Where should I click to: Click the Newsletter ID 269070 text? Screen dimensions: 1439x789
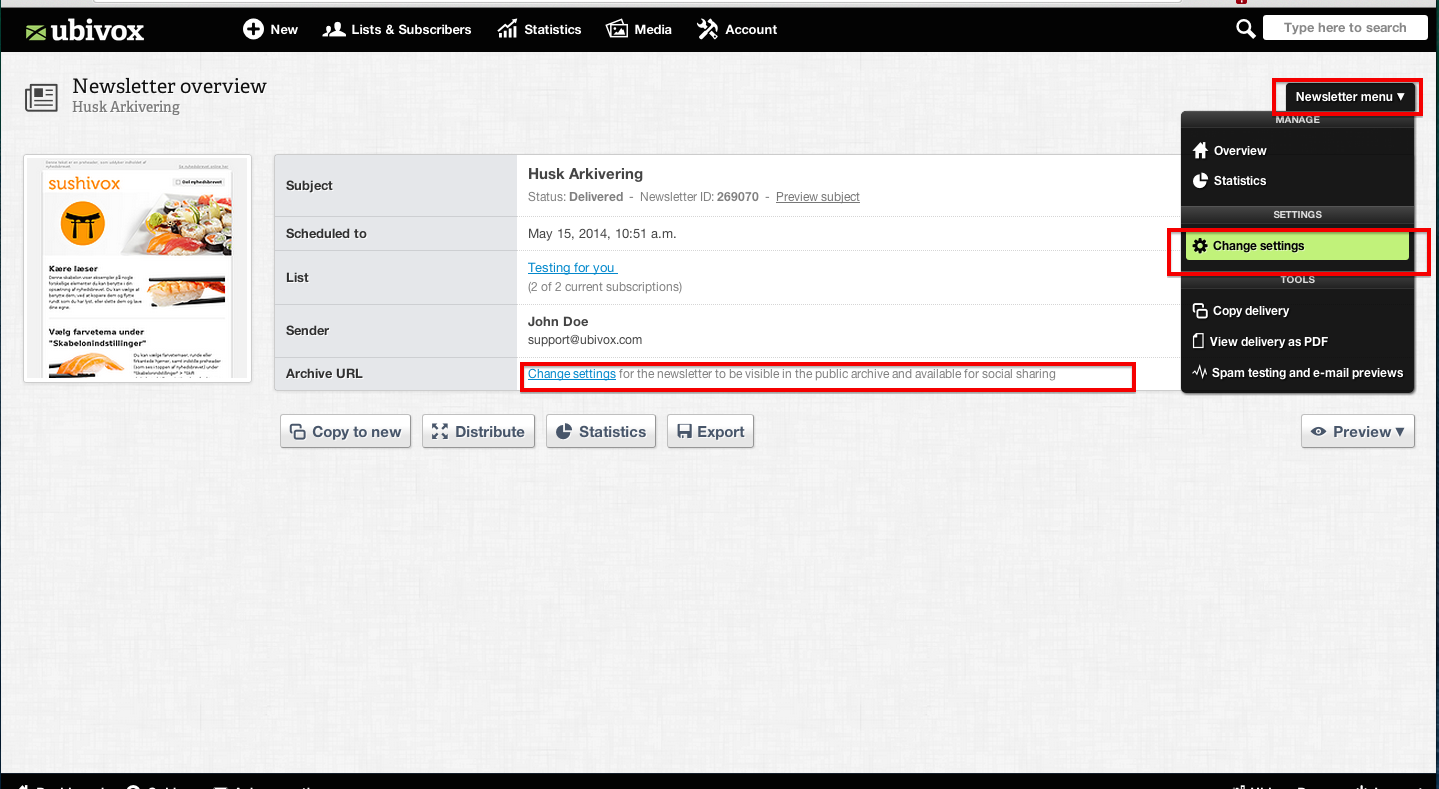tap(699, 197)
